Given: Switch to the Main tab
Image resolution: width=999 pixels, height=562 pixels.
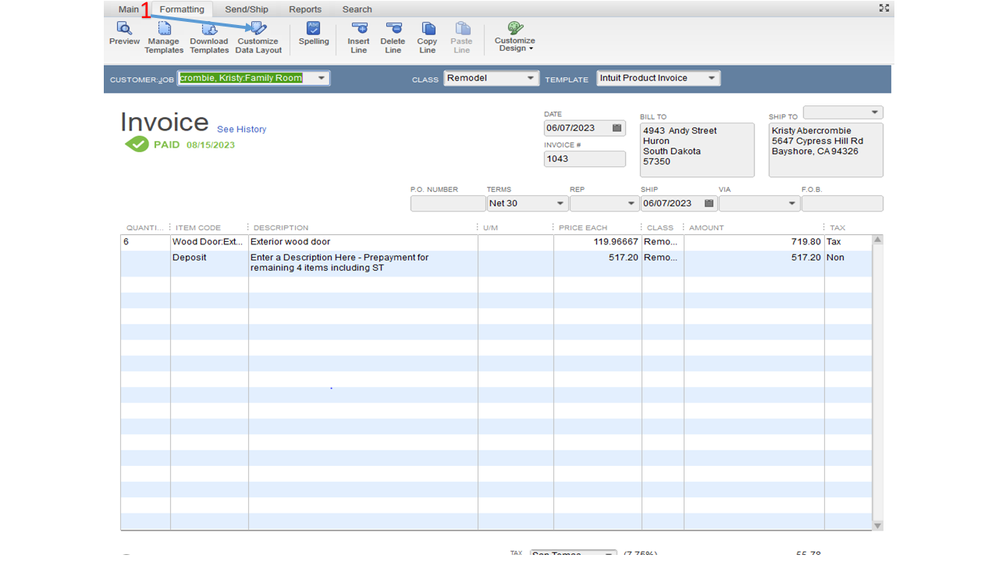Looking at the screenshot, I should [x=129, y=9].
